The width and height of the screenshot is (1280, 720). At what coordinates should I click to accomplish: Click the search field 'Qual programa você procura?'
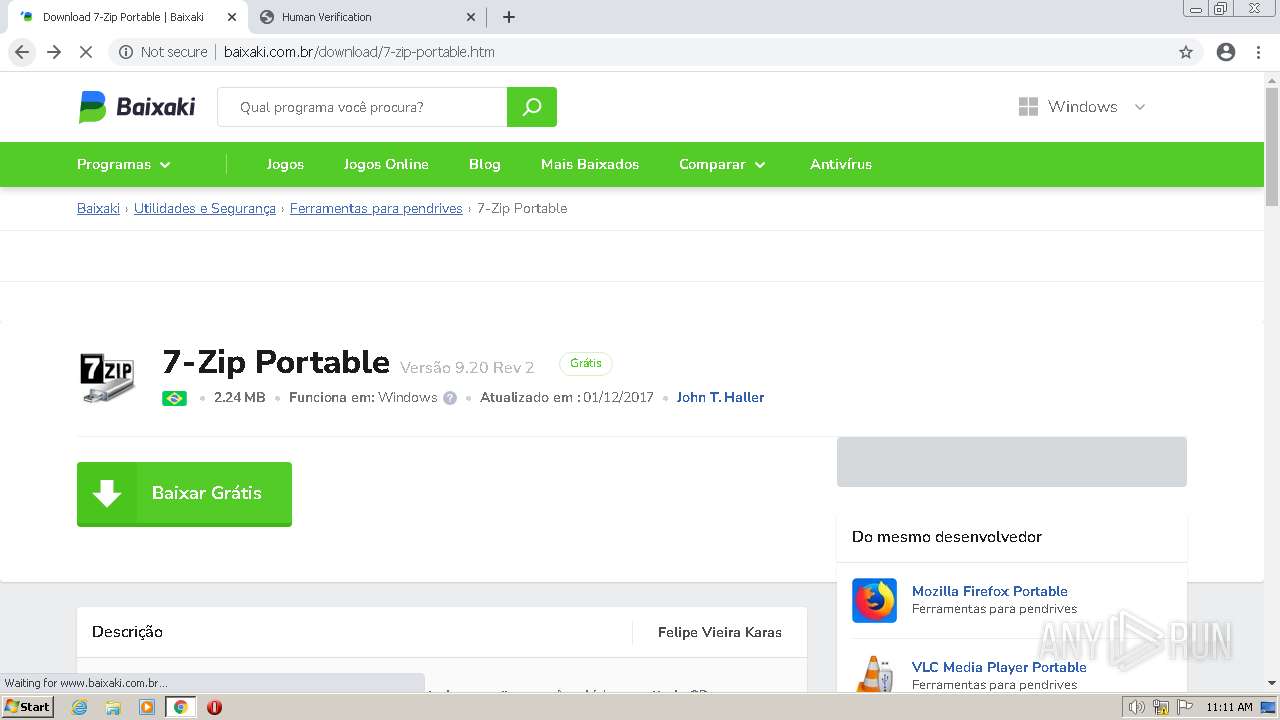pyautogui.click(x=362, y=107)
